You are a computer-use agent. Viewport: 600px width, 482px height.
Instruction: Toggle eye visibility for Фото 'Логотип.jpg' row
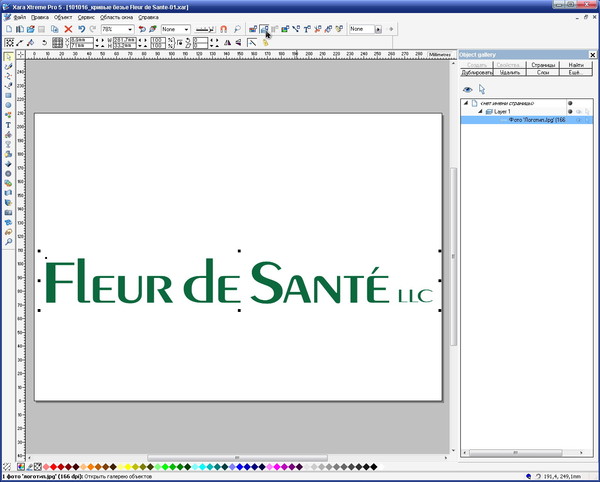pos(579,120)
